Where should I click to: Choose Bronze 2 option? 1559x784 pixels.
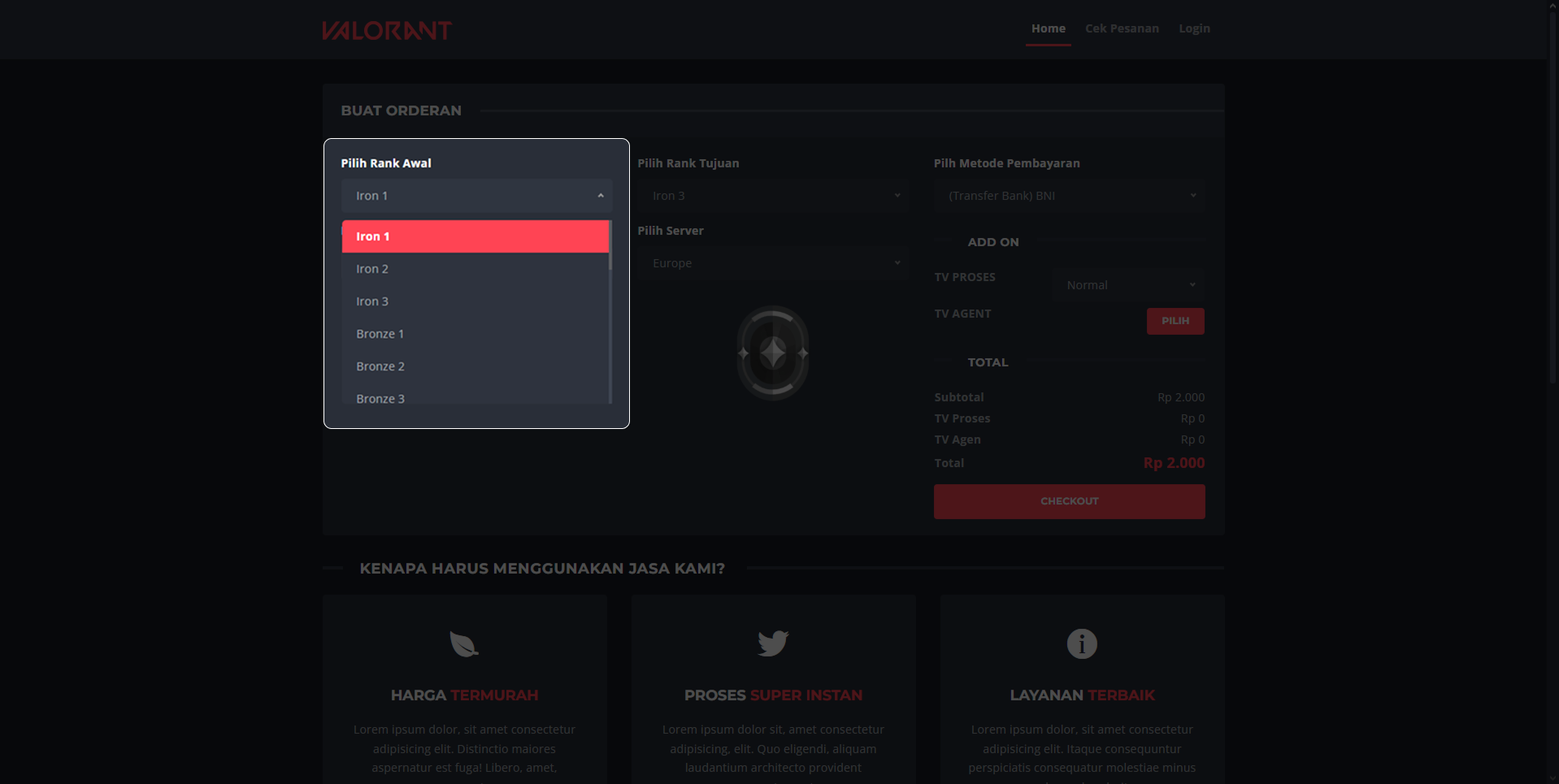475,366
